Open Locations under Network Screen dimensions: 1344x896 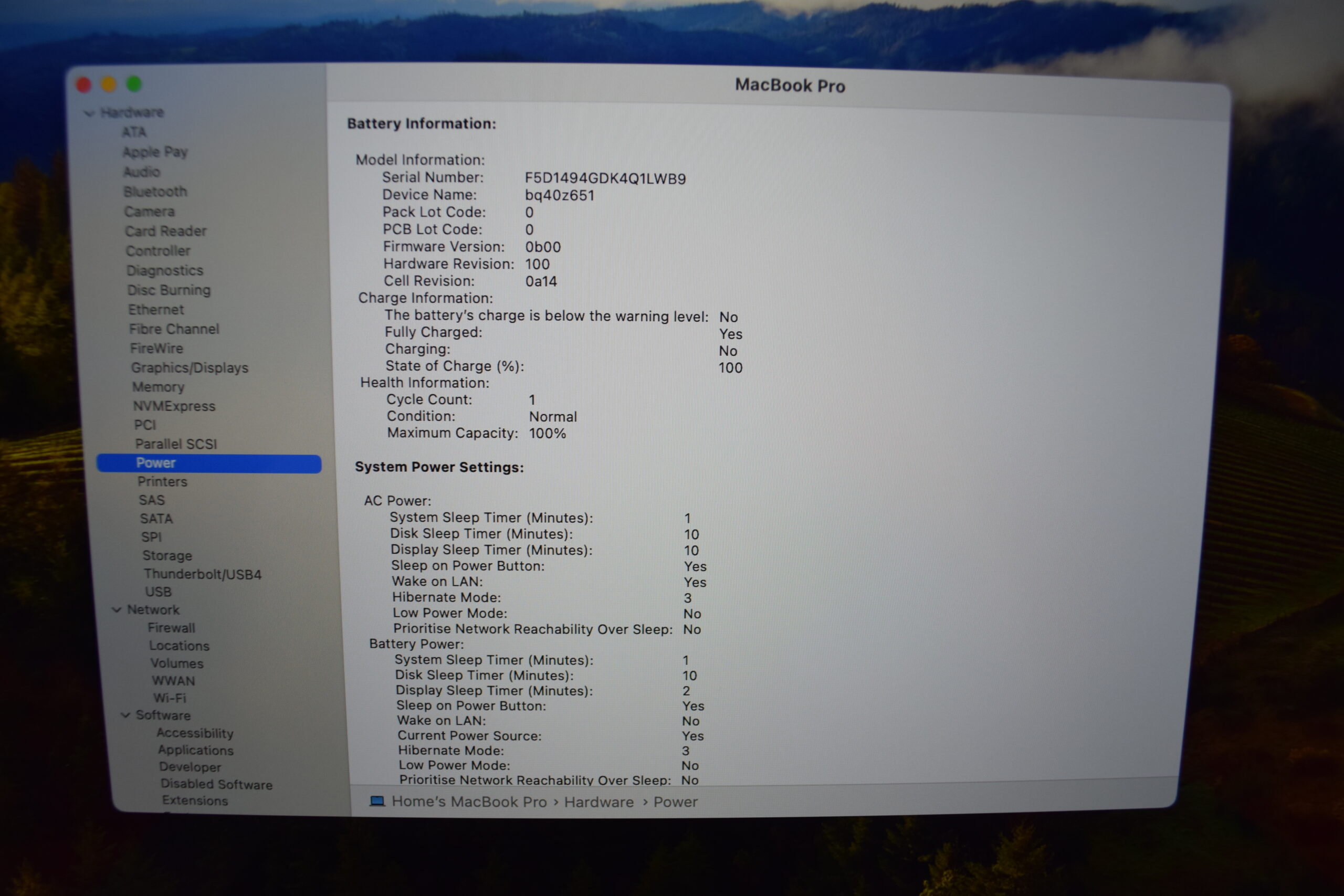click(x=180, y=646)
